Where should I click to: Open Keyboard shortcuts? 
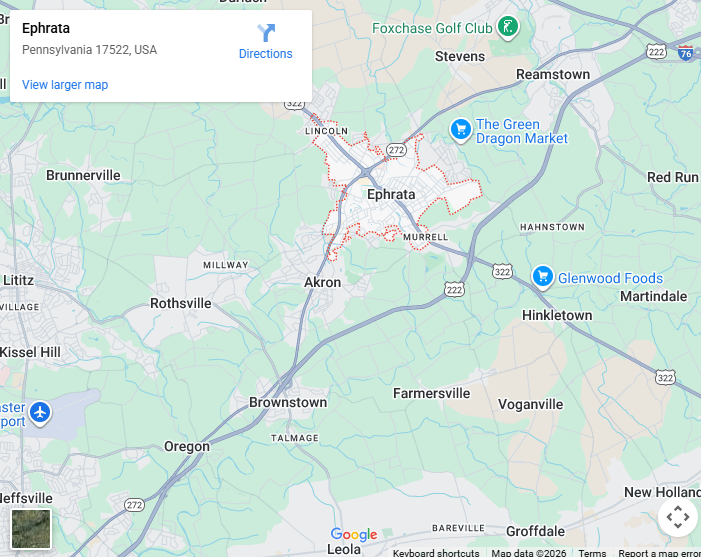click(436, 553)
